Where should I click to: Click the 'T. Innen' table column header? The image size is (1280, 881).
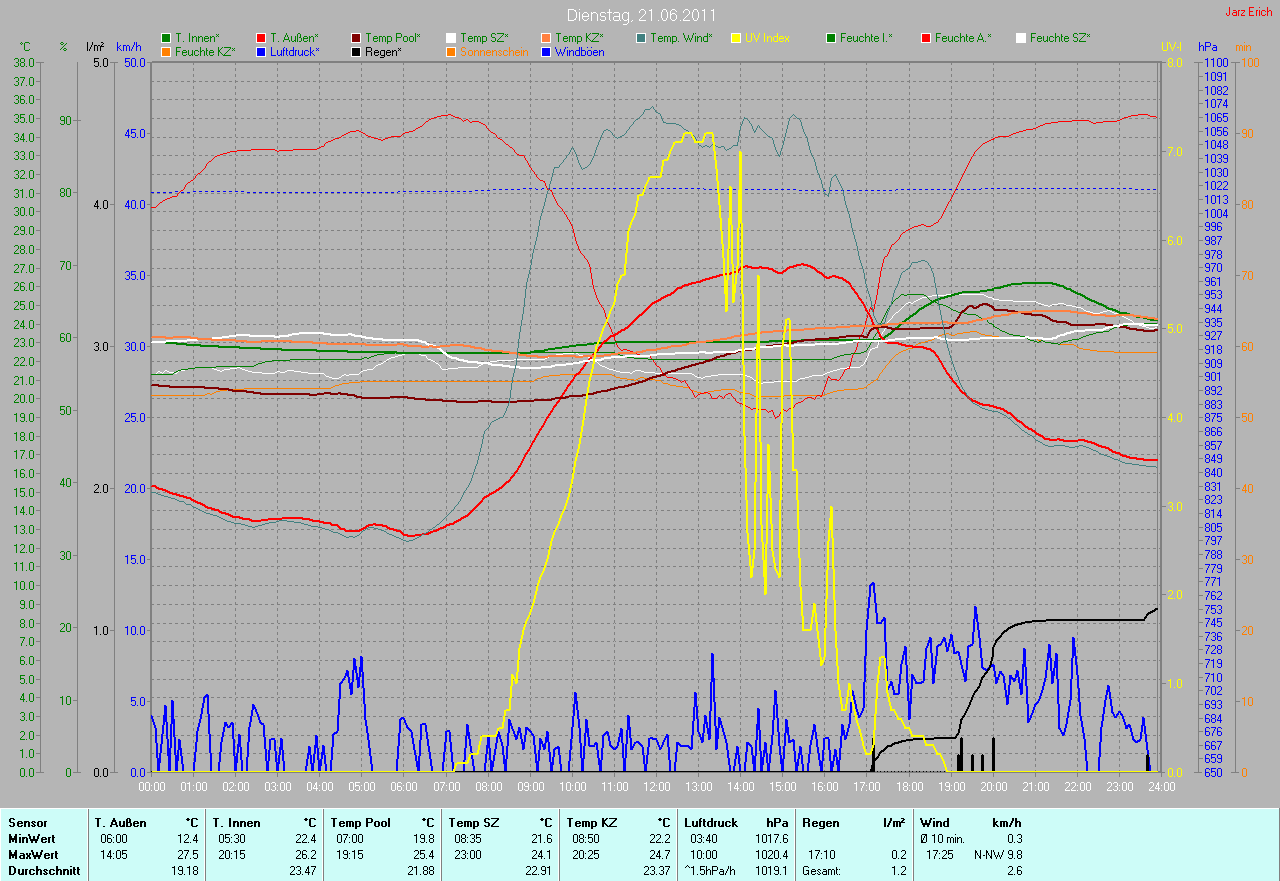tap(236, 823)
